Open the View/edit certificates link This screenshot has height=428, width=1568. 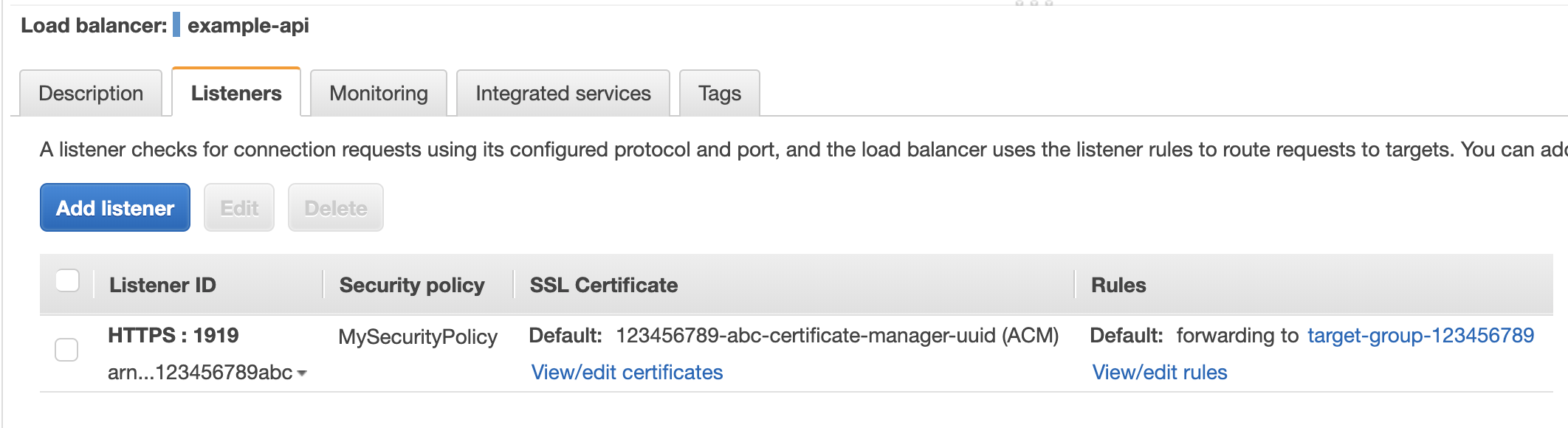tap(627, 372)
